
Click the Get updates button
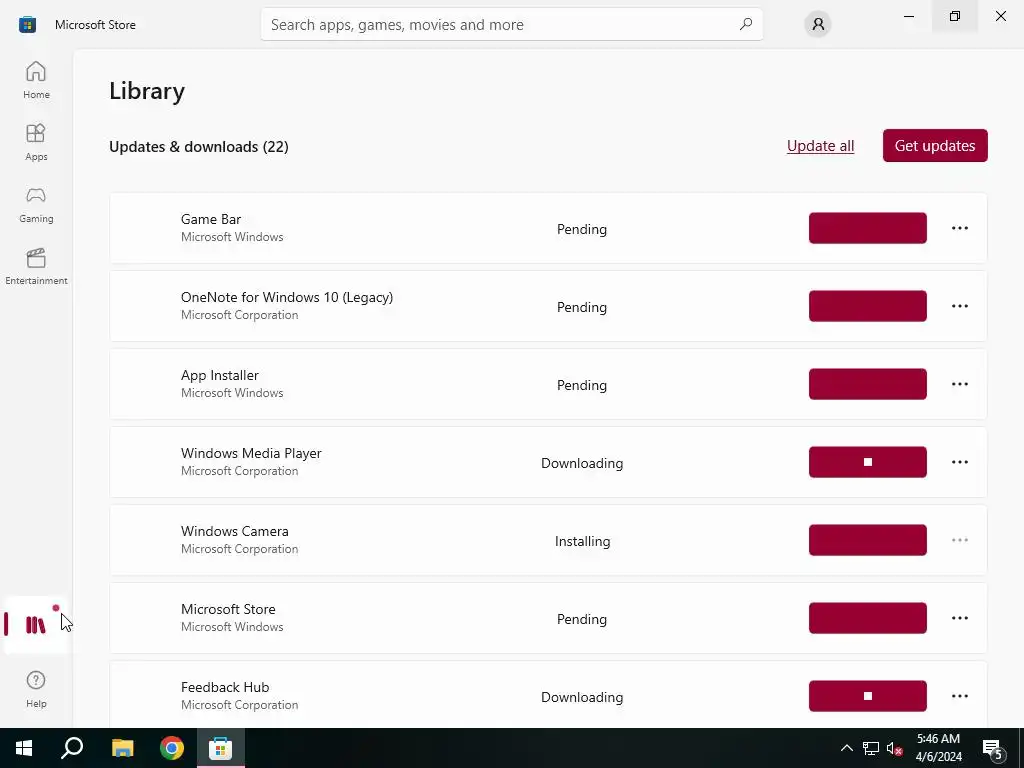click(935, 146)
